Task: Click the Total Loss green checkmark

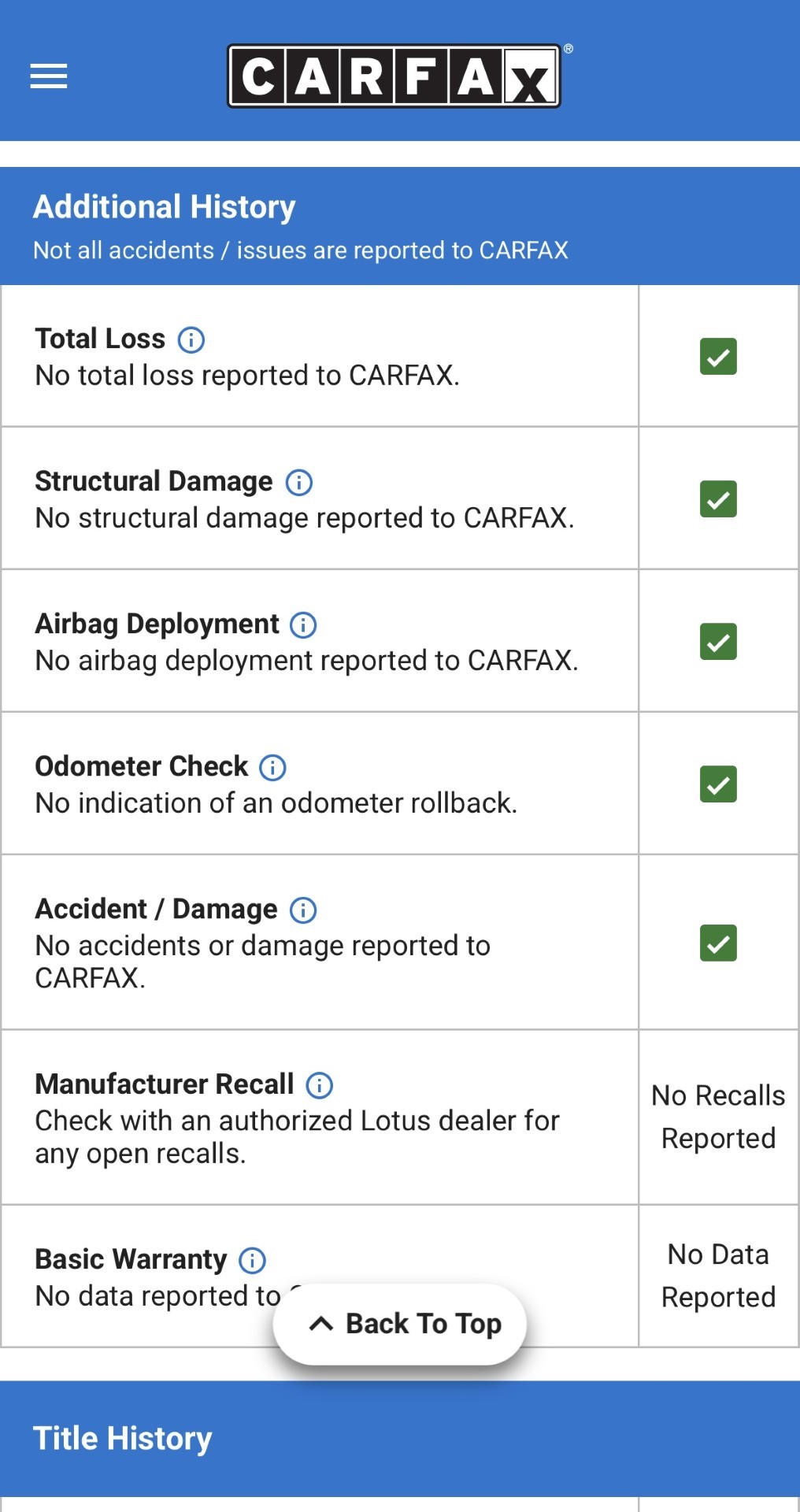Action: pos(718,357)
